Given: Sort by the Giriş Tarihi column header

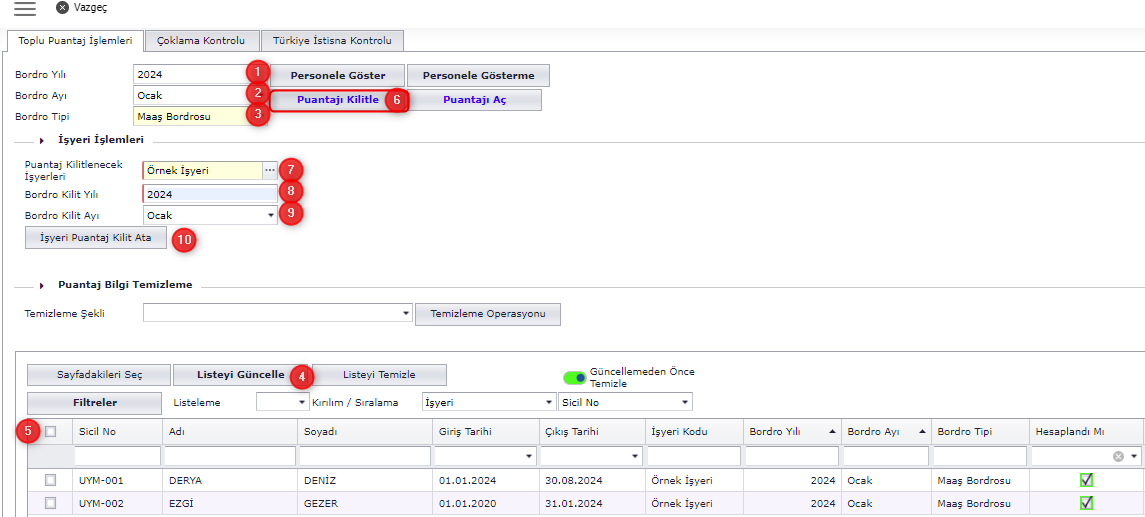Looking at the screenshot, I should [x=484, y=432].
